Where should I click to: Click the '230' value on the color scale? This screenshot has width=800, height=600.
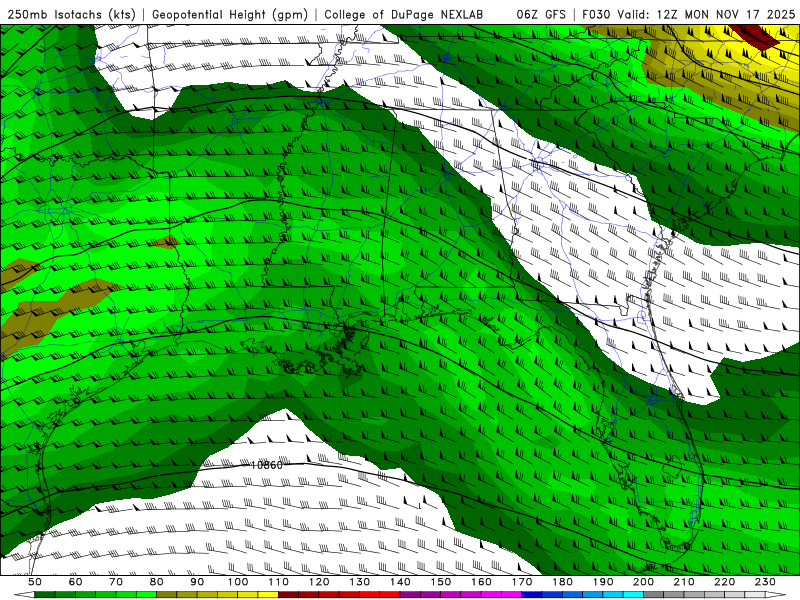coord(765,582)
